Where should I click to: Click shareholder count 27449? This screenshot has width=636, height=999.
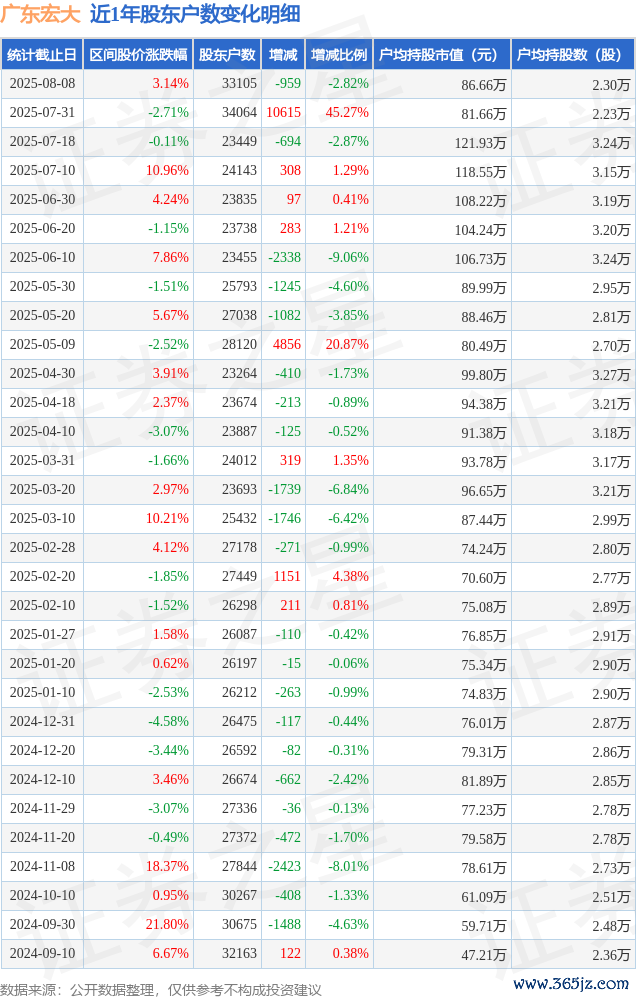(239, 577)
